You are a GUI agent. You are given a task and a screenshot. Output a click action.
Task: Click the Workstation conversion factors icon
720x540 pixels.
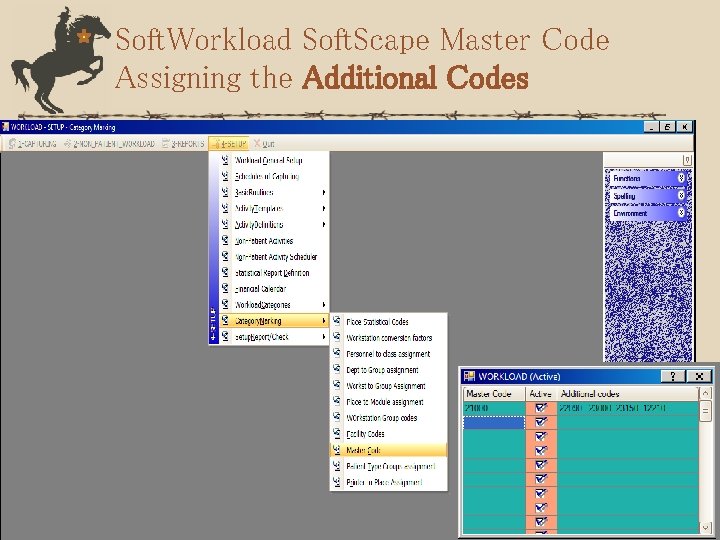[337, 337]
